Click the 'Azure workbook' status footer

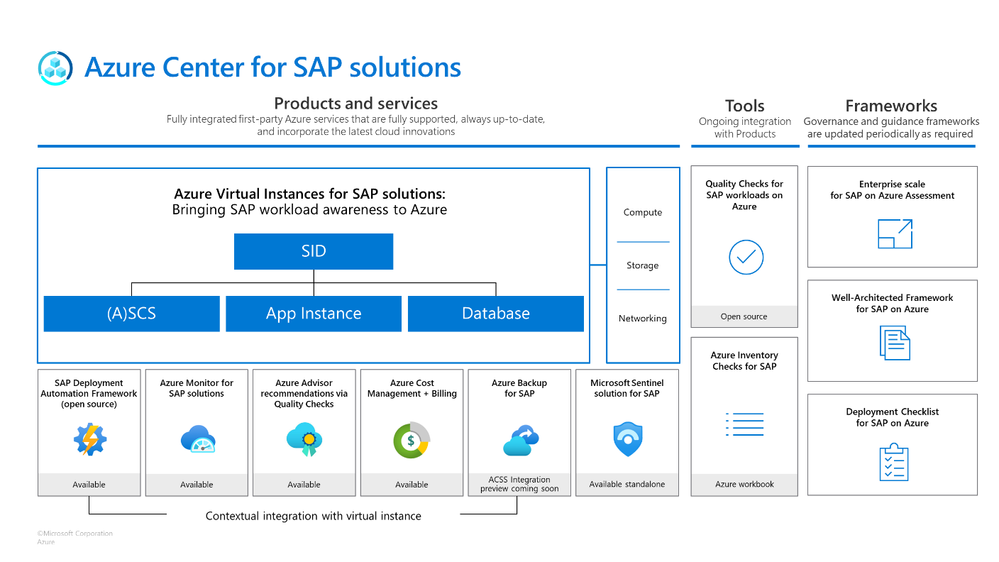coord(745,484)
